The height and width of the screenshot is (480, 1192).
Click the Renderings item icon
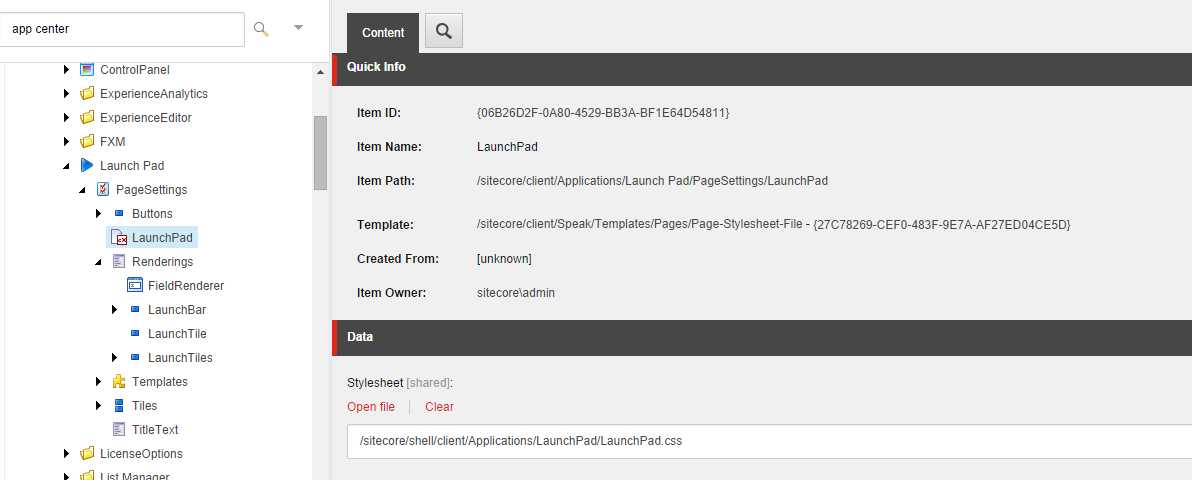[x=119, y=261]
